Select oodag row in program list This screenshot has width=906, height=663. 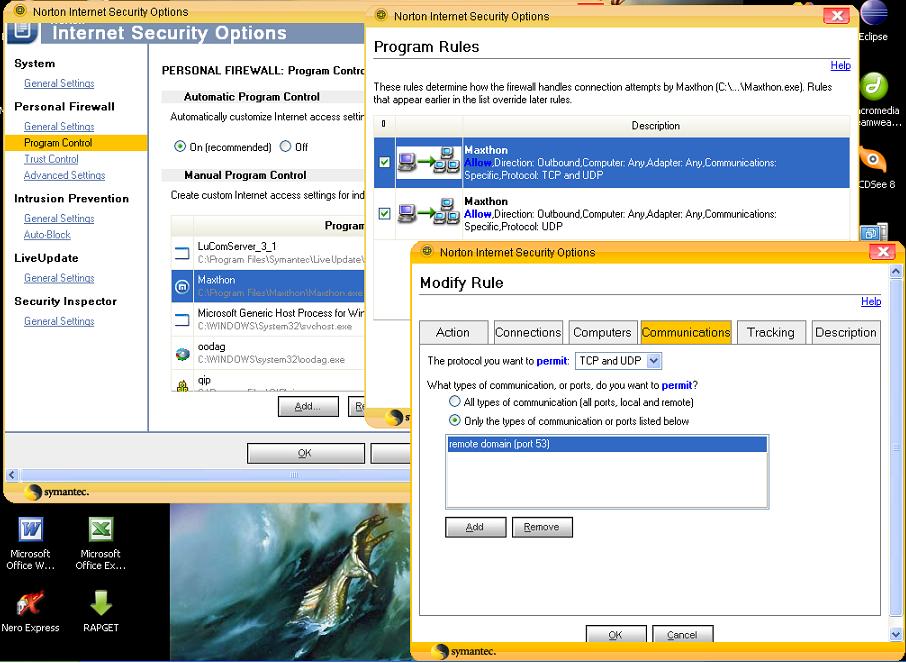point(268,353)
